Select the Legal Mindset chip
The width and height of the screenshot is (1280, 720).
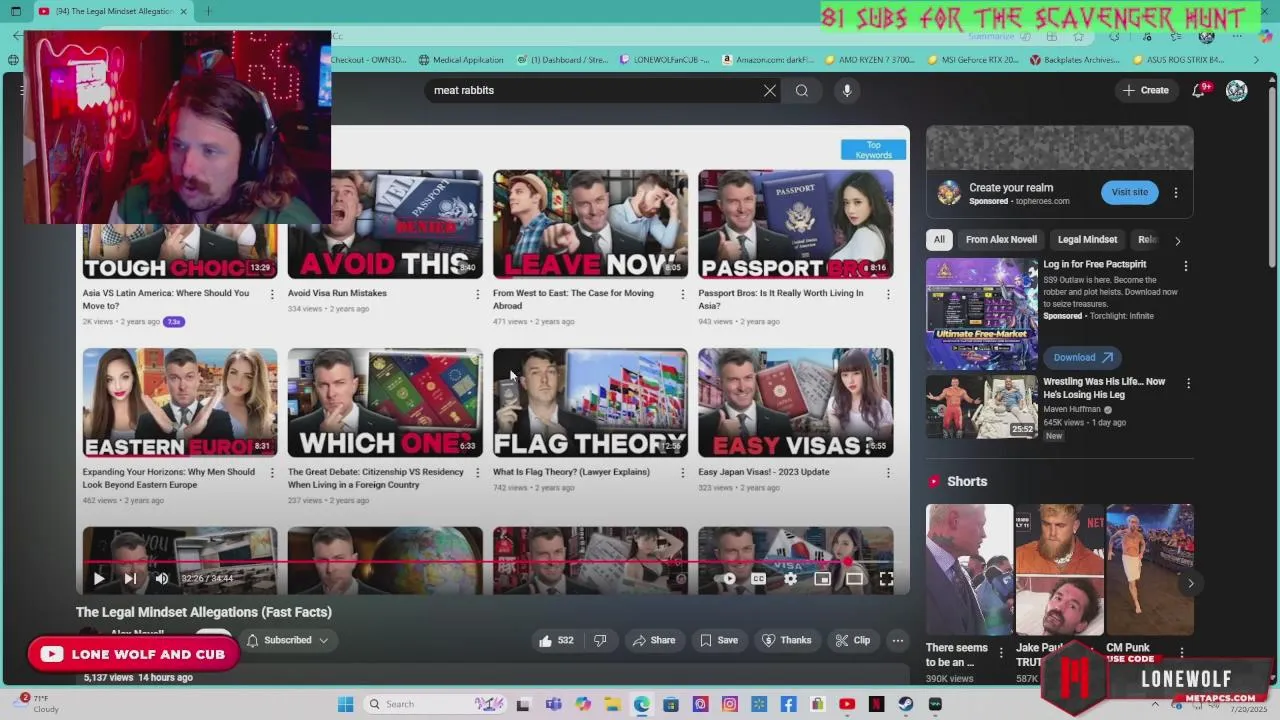click(1087, 240)
